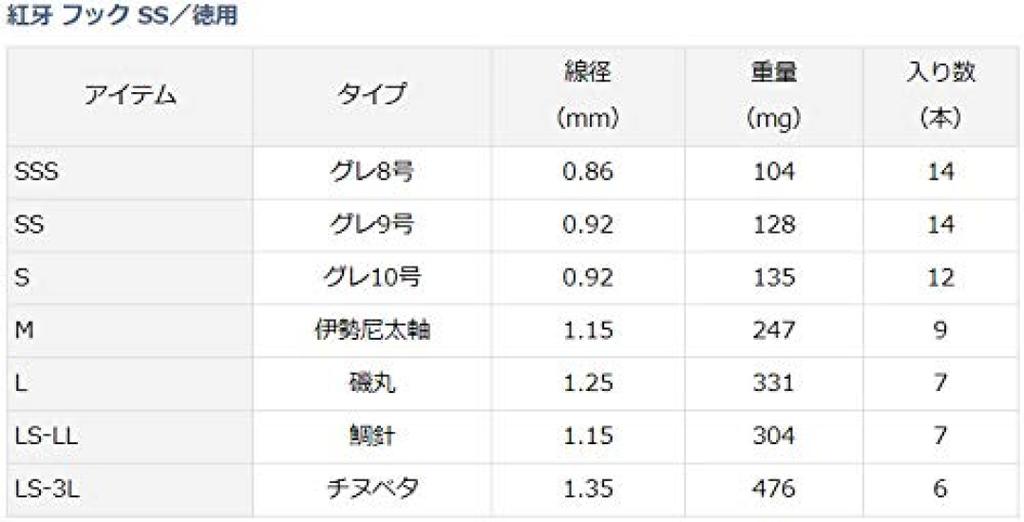1024x522 pixels.
Task: Select the 磯丸 type cell
Action: [x=372, y=383]
